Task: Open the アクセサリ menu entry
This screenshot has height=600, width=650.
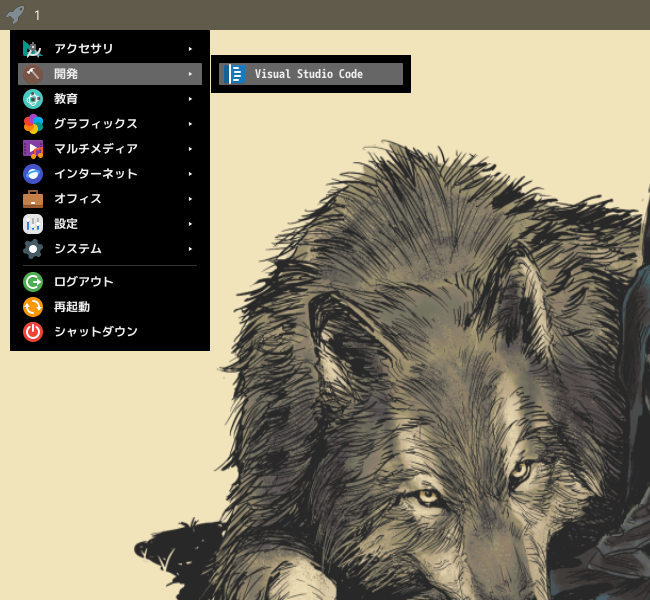Action: 110,49
